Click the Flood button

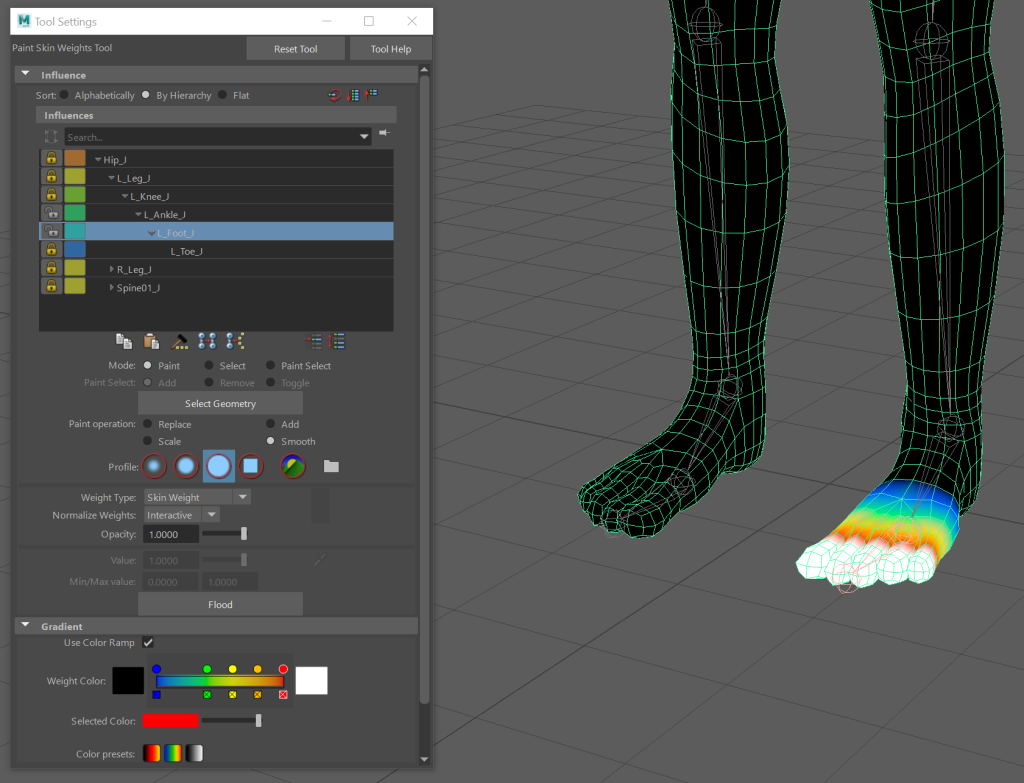220,604
